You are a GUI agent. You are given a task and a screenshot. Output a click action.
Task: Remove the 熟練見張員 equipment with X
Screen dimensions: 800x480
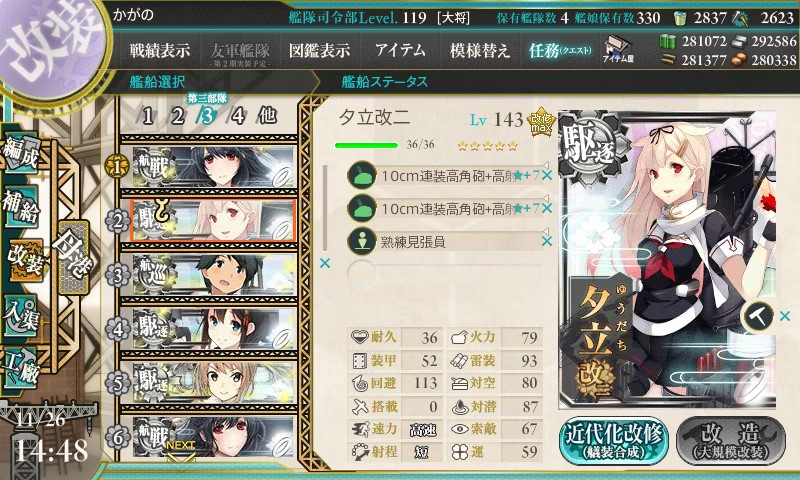pyautogui.click(x=546, y=241)
